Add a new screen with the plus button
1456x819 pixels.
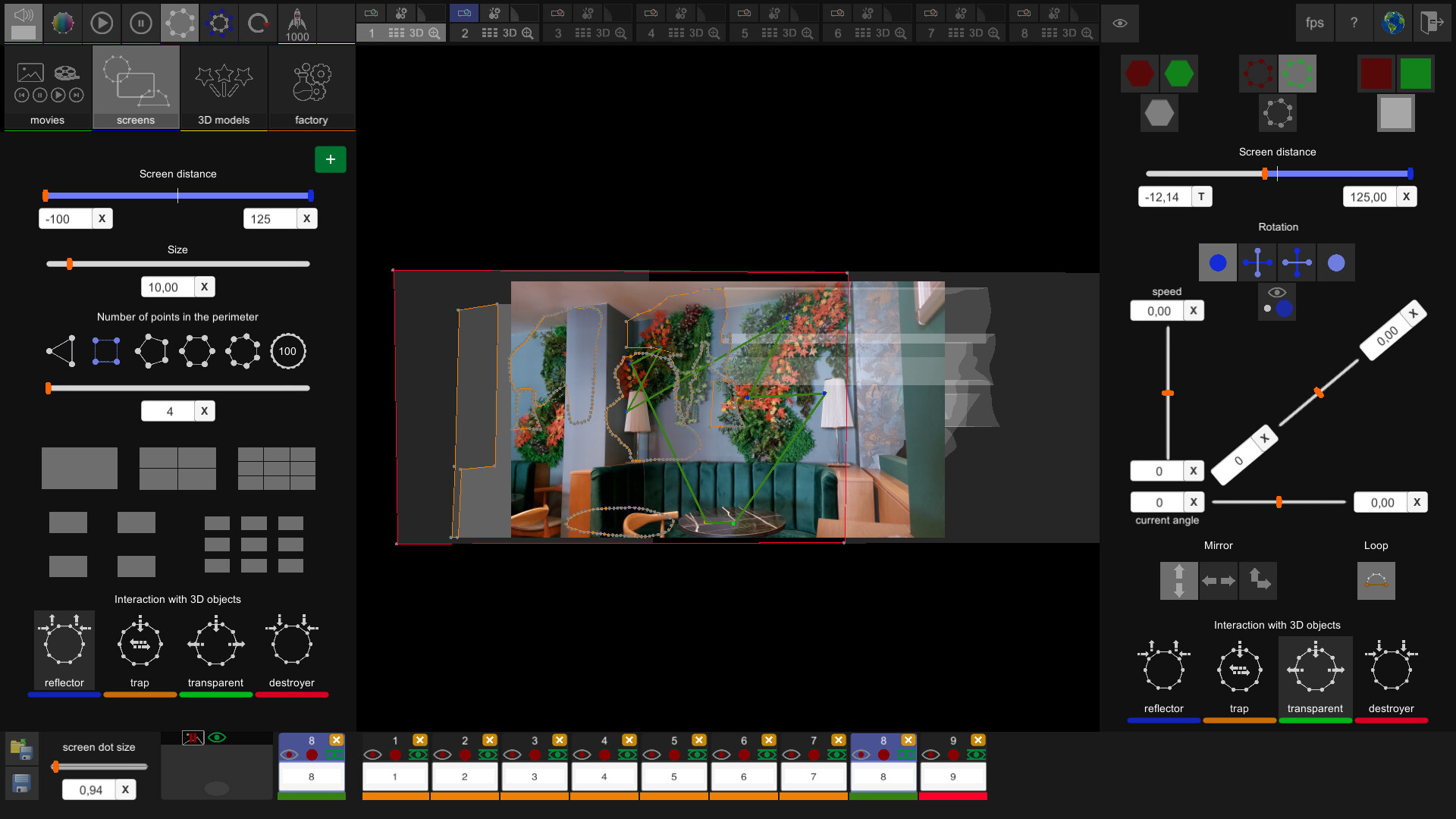[x=330, y=159]
